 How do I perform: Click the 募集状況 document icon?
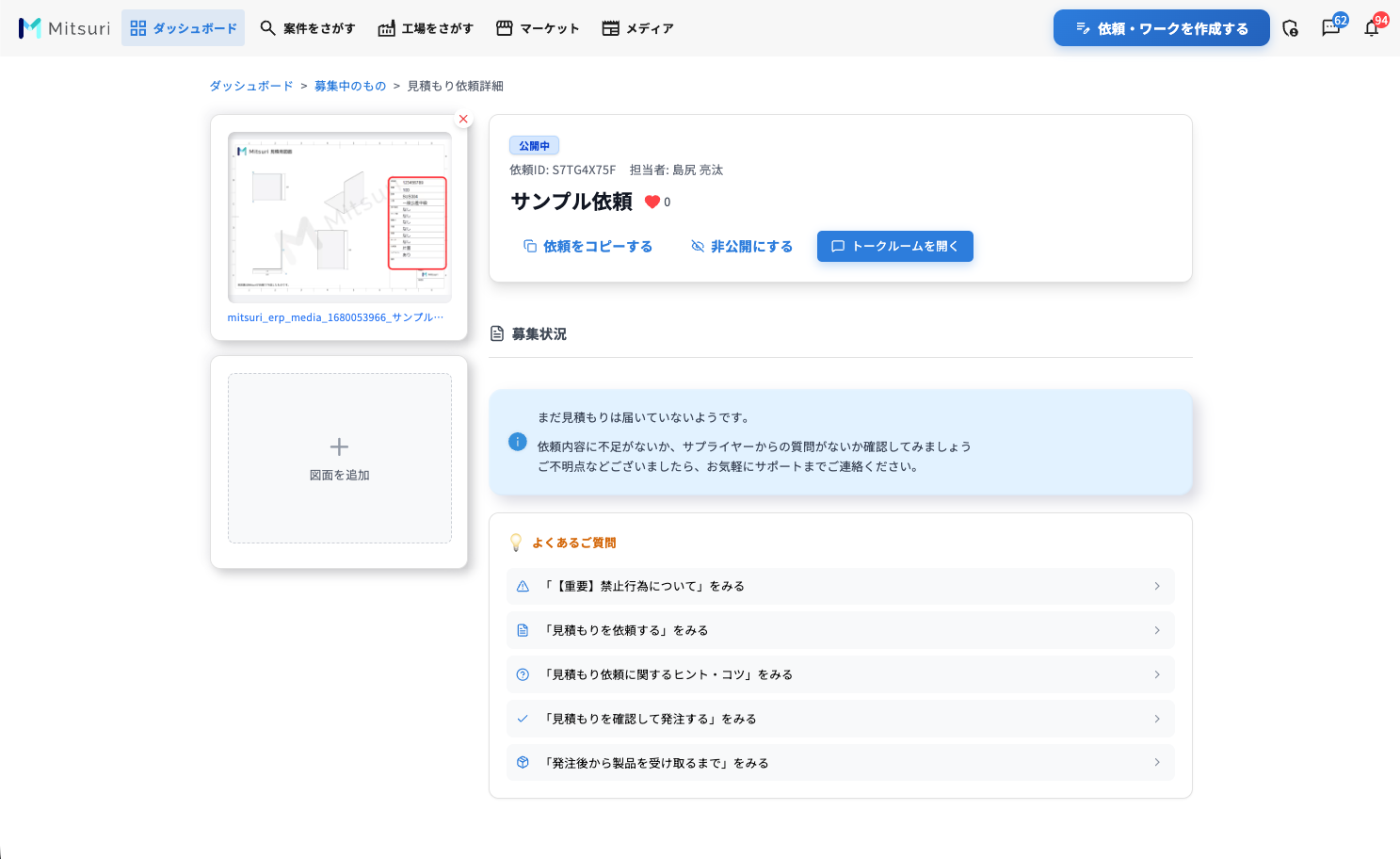coord(497,333)
